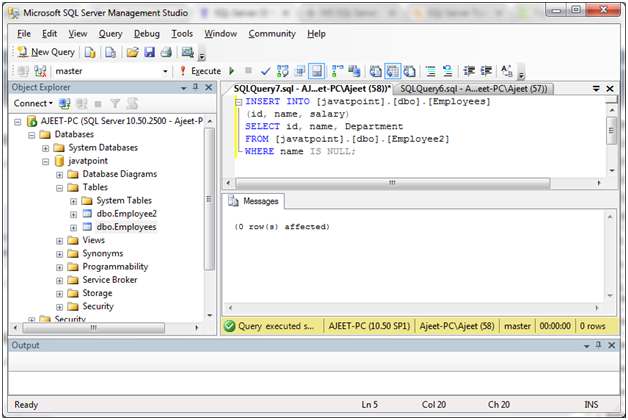Click the Activity Monitor toolbar icon
Screen dimensions: 628x420
click(187, 52)
